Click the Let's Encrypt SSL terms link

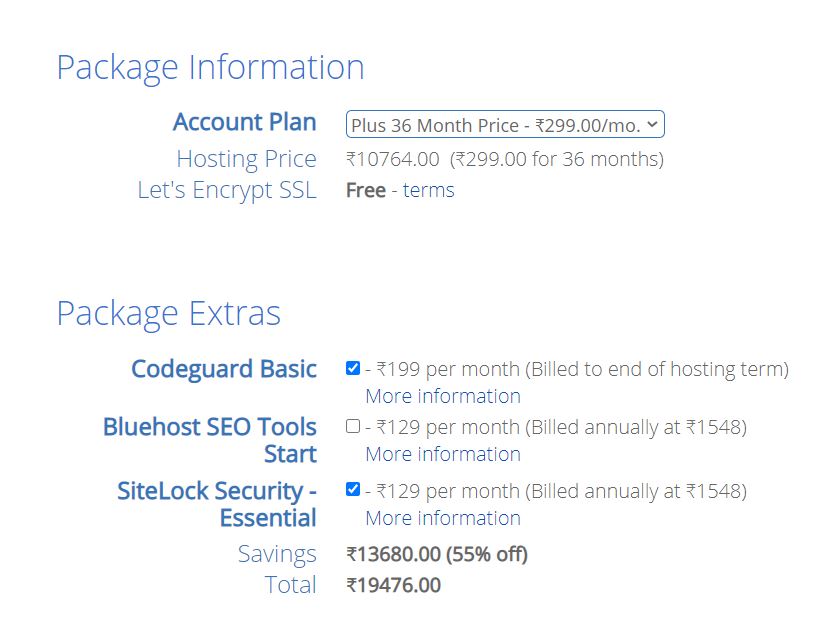(x=428, y=190)
